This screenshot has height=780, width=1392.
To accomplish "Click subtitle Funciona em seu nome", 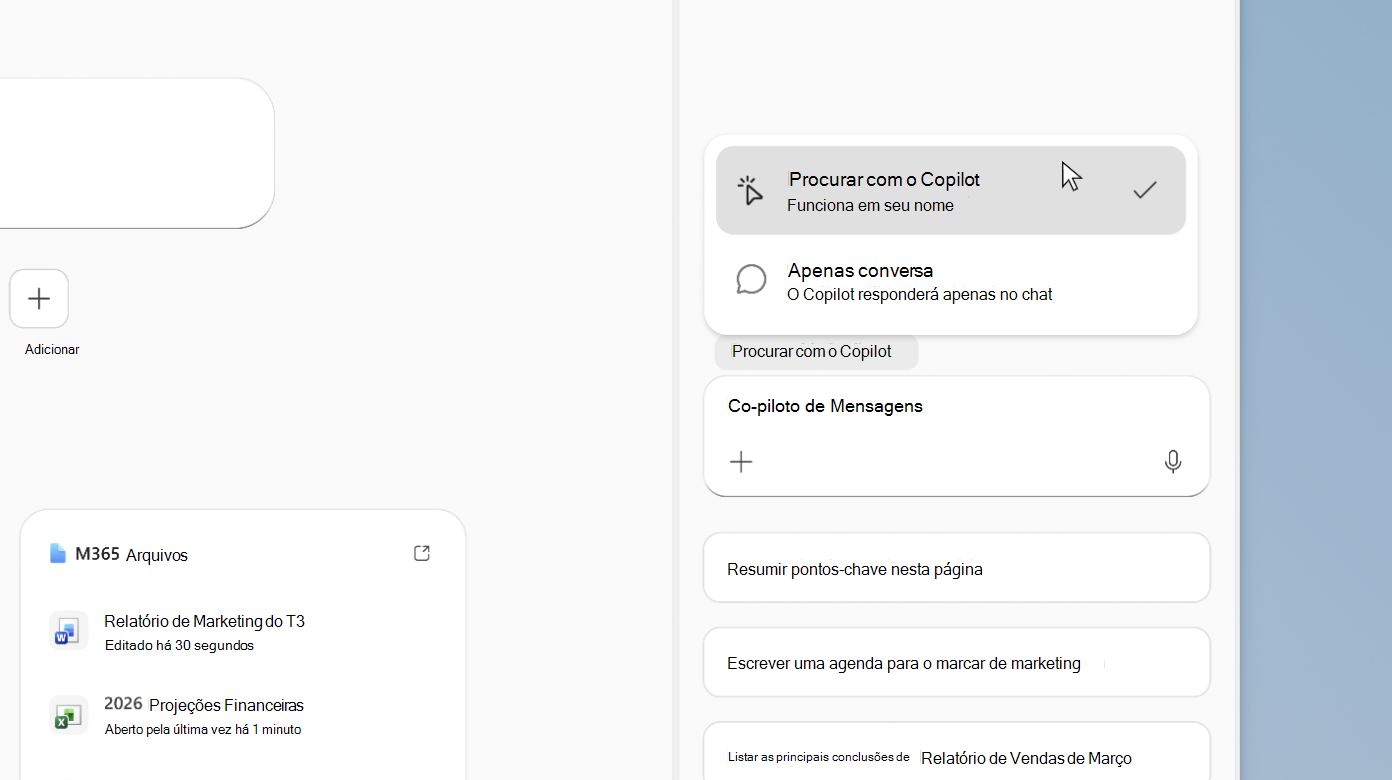I will (x=870, y=205).
